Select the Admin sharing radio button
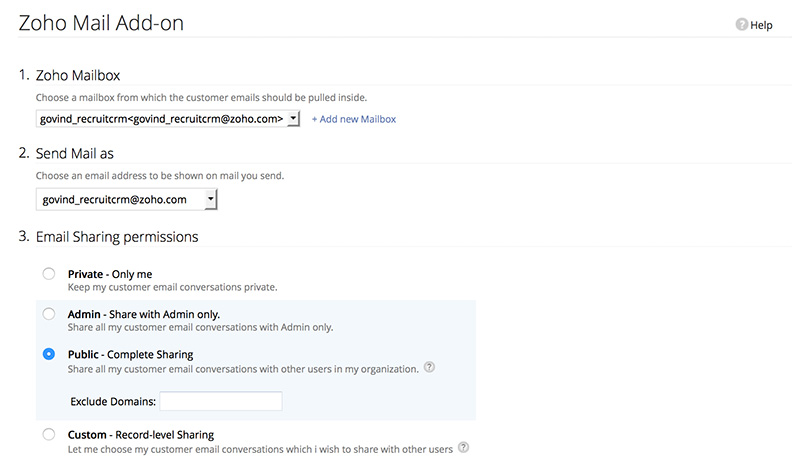 coord(49,314)
